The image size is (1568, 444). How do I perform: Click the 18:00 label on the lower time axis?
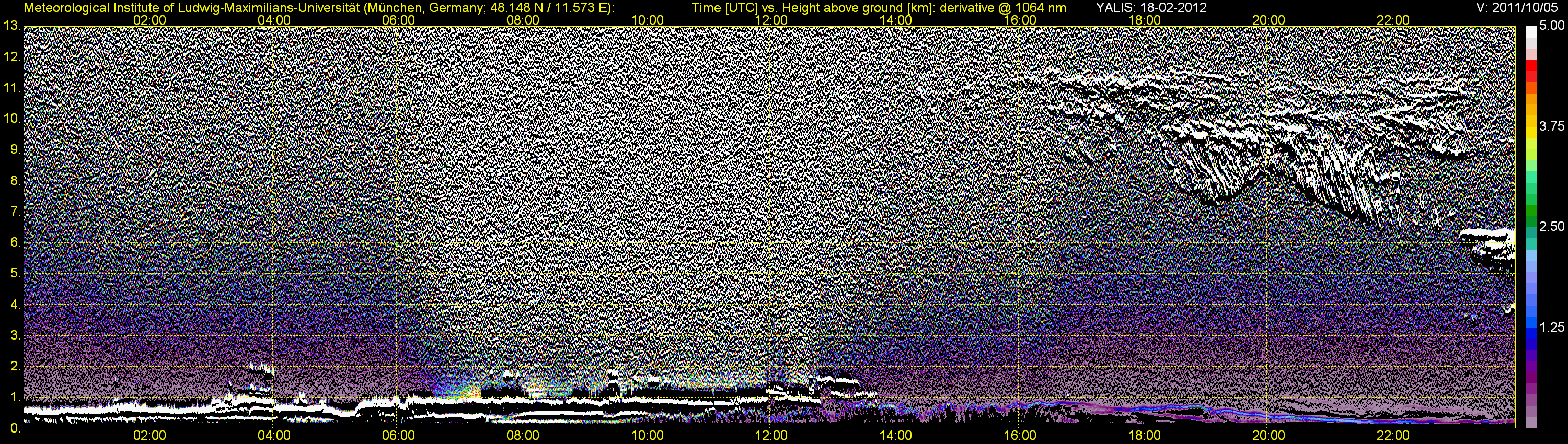(x=1144, y=436)
